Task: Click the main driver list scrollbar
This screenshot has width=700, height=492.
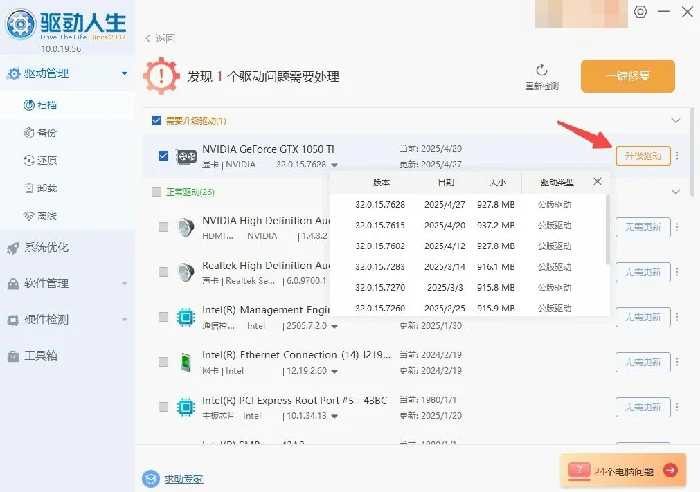Action: [692, 152]
